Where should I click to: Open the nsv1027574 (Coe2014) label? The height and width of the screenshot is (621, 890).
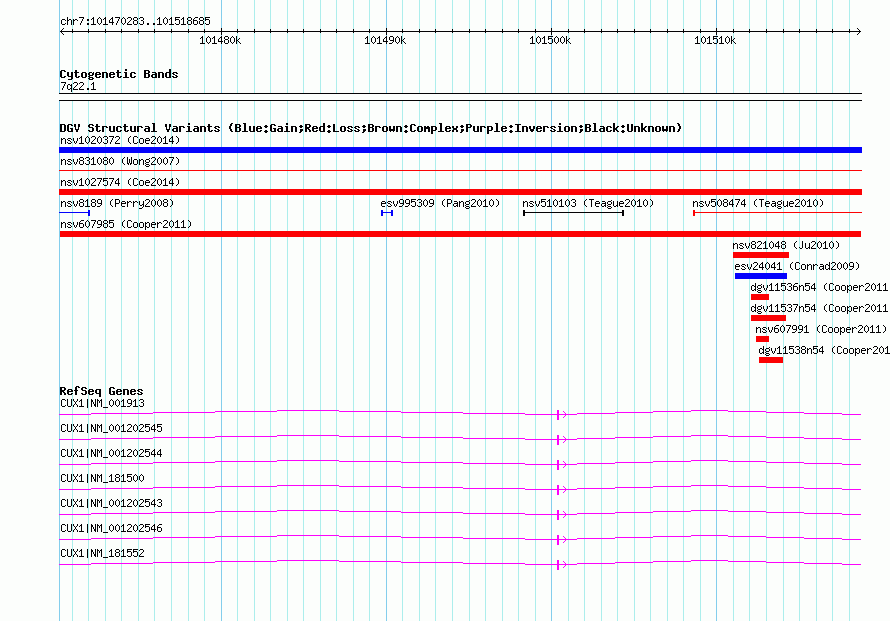120,182
